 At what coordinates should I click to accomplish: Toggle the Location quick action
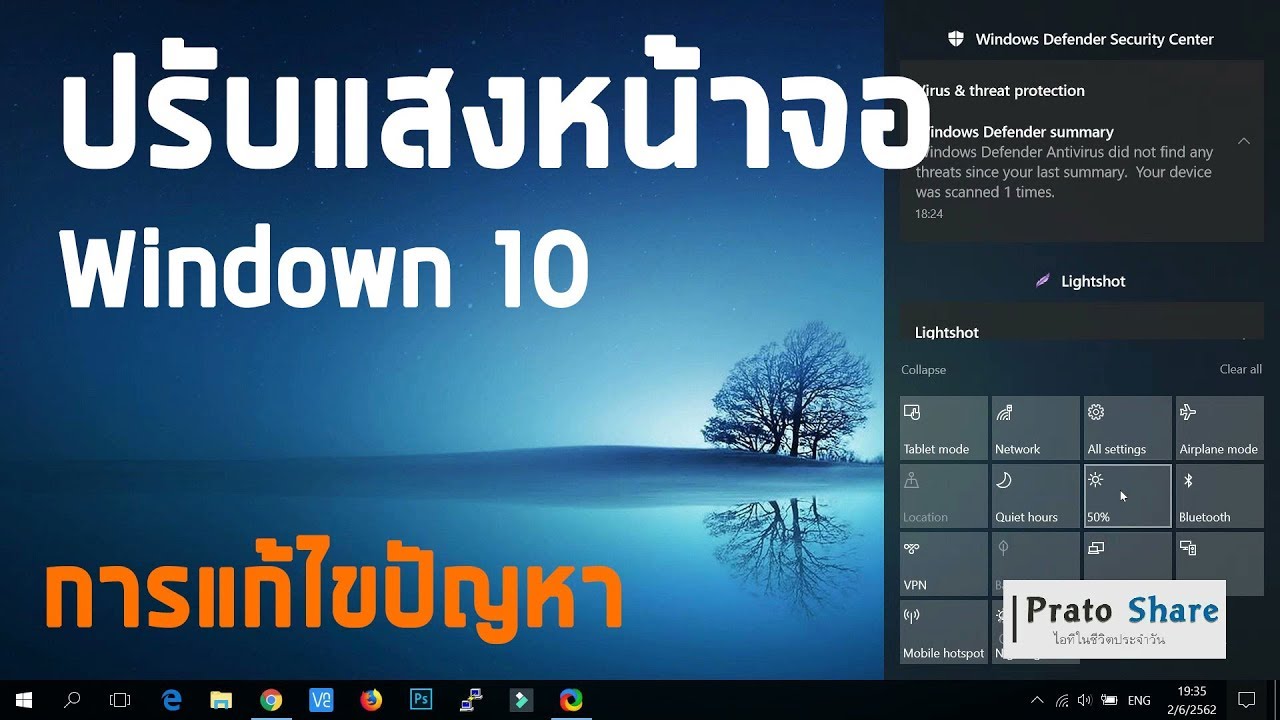[943, 496]
